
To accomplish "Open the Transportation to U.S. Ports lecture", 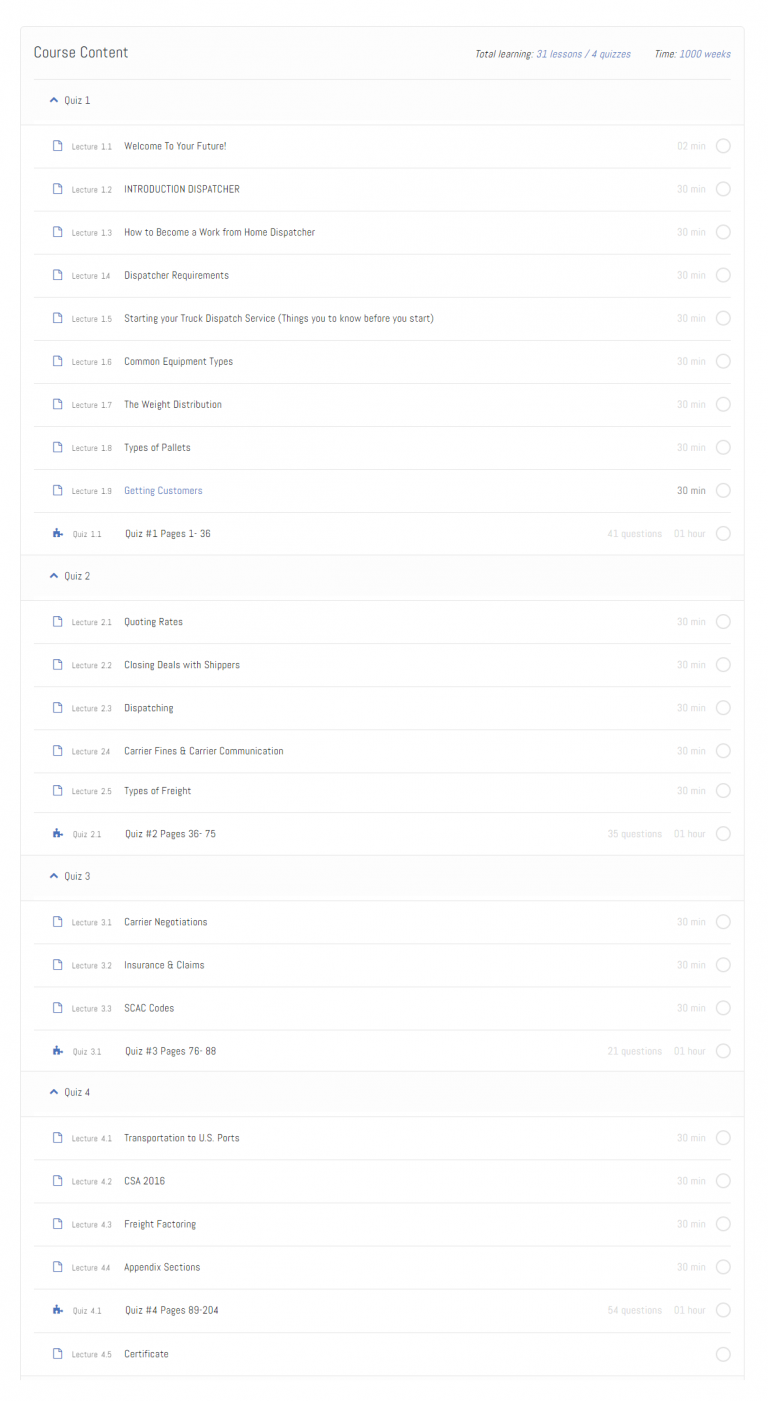I will (181, 1138).
